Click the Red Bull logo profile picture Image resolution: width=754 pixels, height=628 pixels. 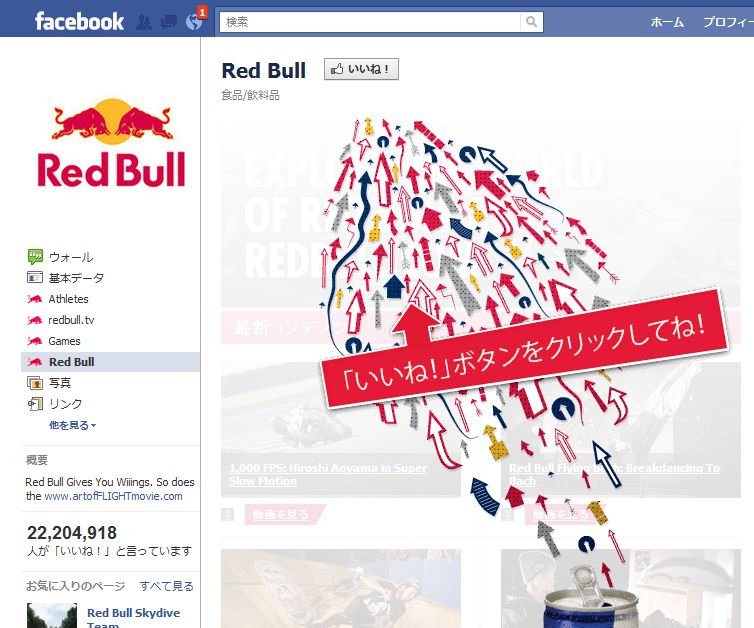111,142
